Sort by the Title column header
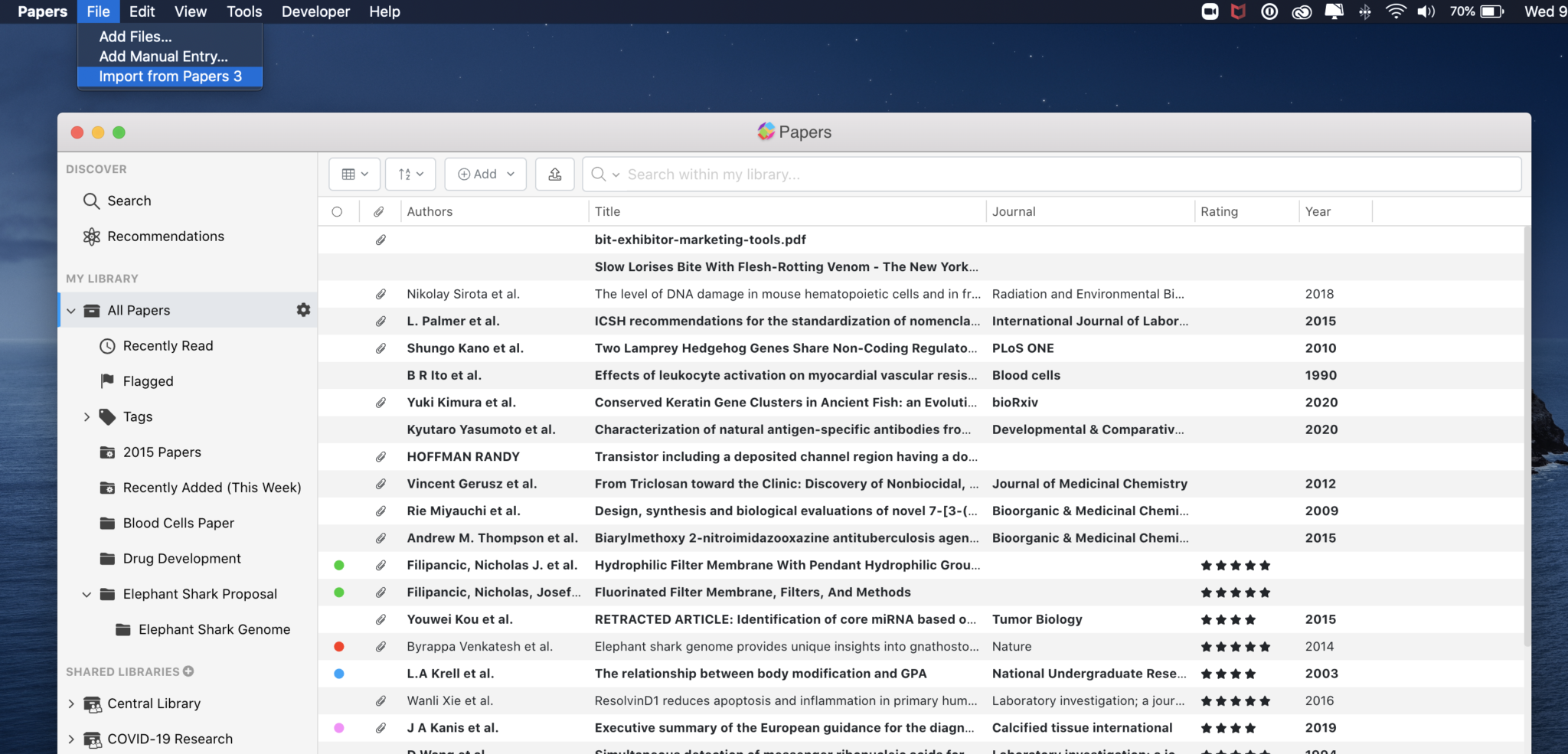 pyautogui.click(x=607, y=212)
